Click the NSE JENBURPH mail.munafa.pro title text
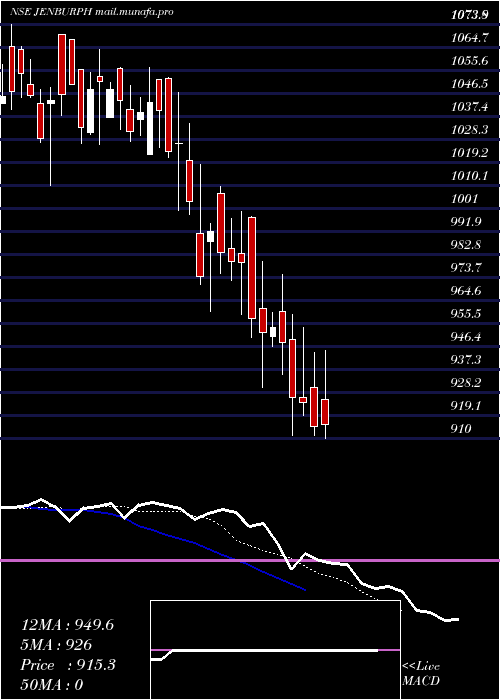Screen dimensions: 500x700 [92, 12]
